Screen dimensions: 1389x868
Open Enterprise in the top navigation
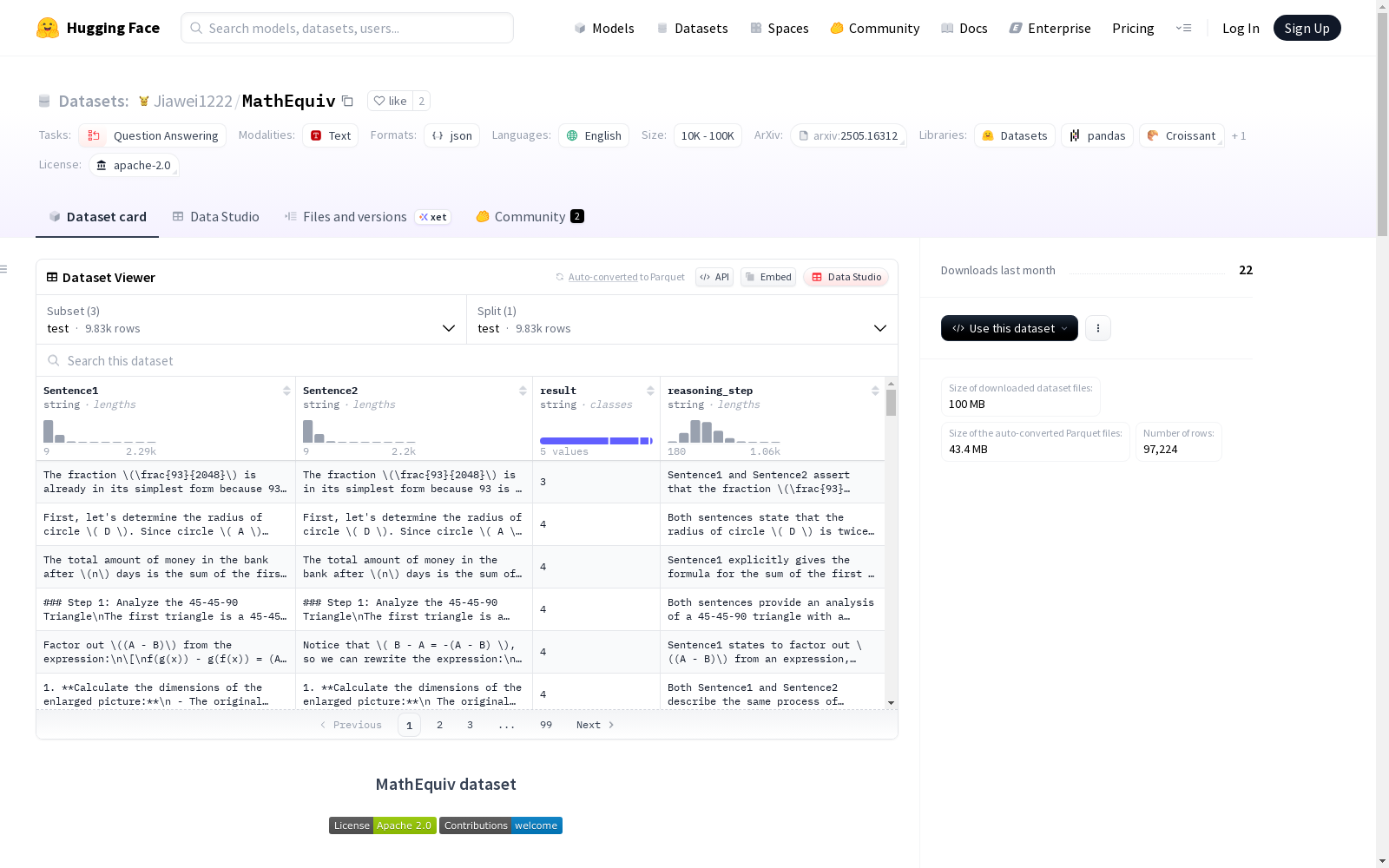pos(1050,28)
